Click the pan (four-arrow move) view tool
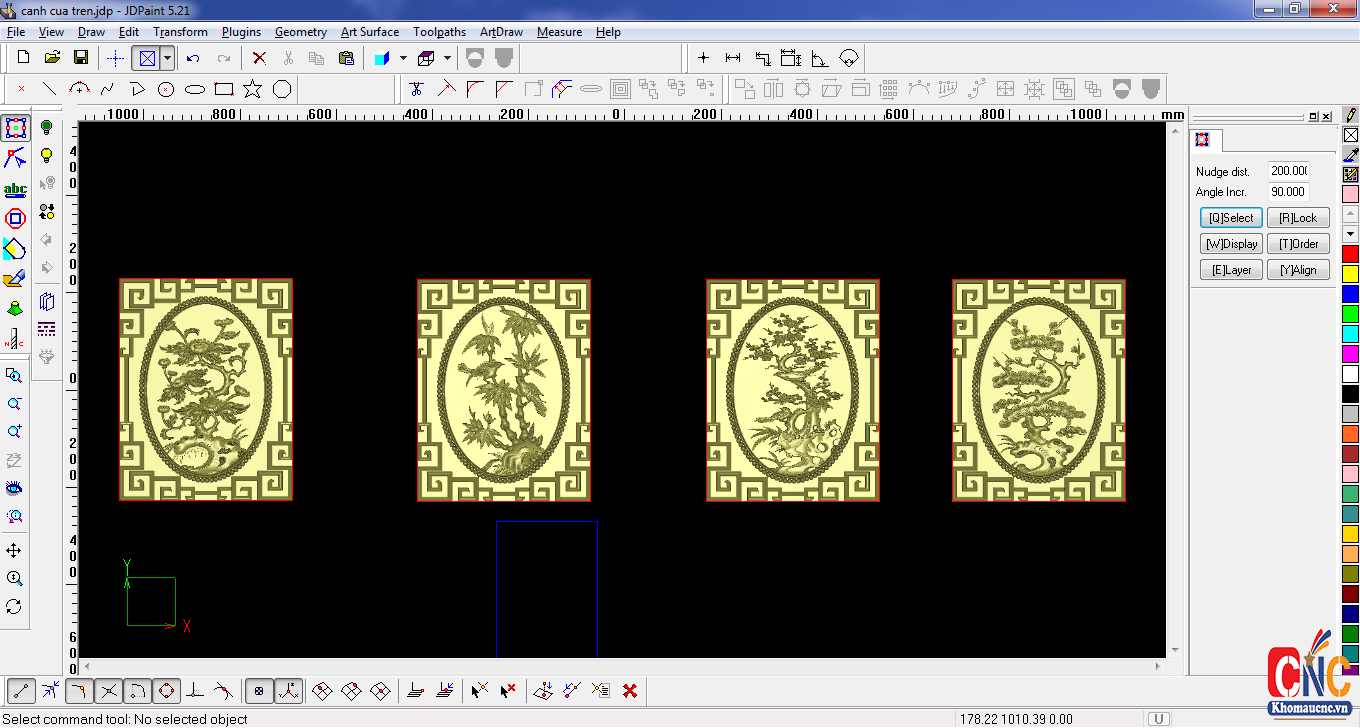 (14, 551)
